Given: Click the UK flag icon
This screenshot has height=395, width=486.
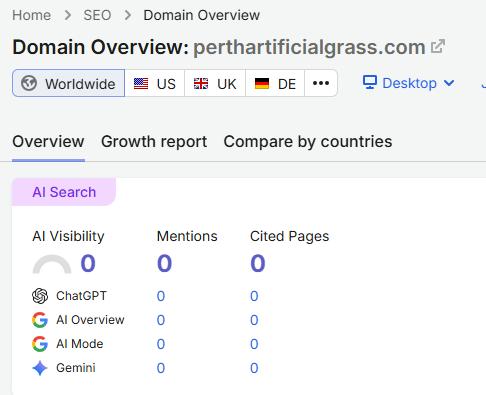Looking at the screenshot, I should pos(201,83).
